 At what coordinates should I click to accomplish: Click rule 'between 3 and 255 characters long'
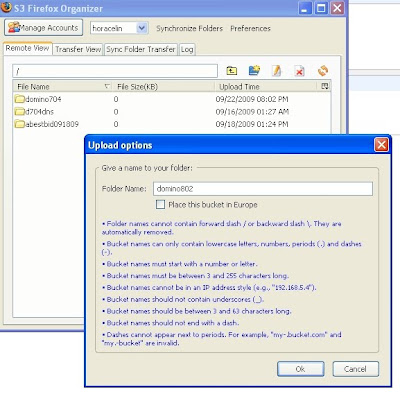pos(195,276)
